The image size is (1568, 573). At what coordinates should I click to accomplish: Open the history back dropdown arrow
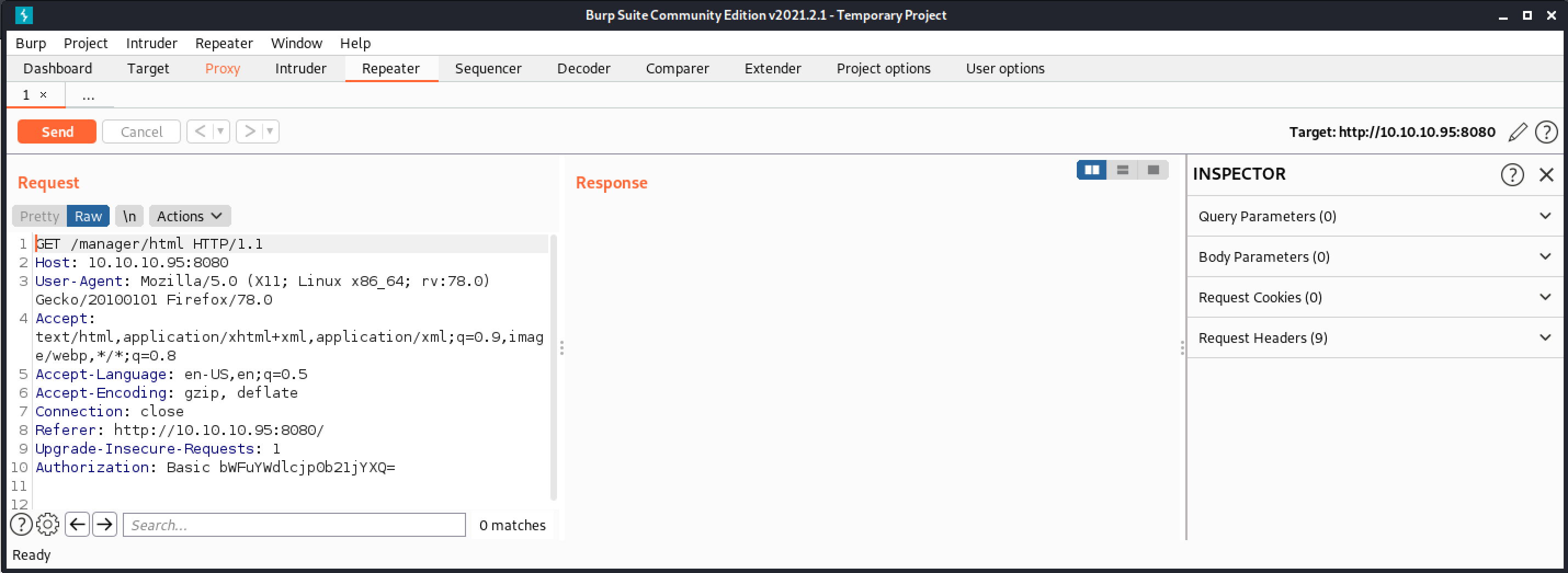220,131
